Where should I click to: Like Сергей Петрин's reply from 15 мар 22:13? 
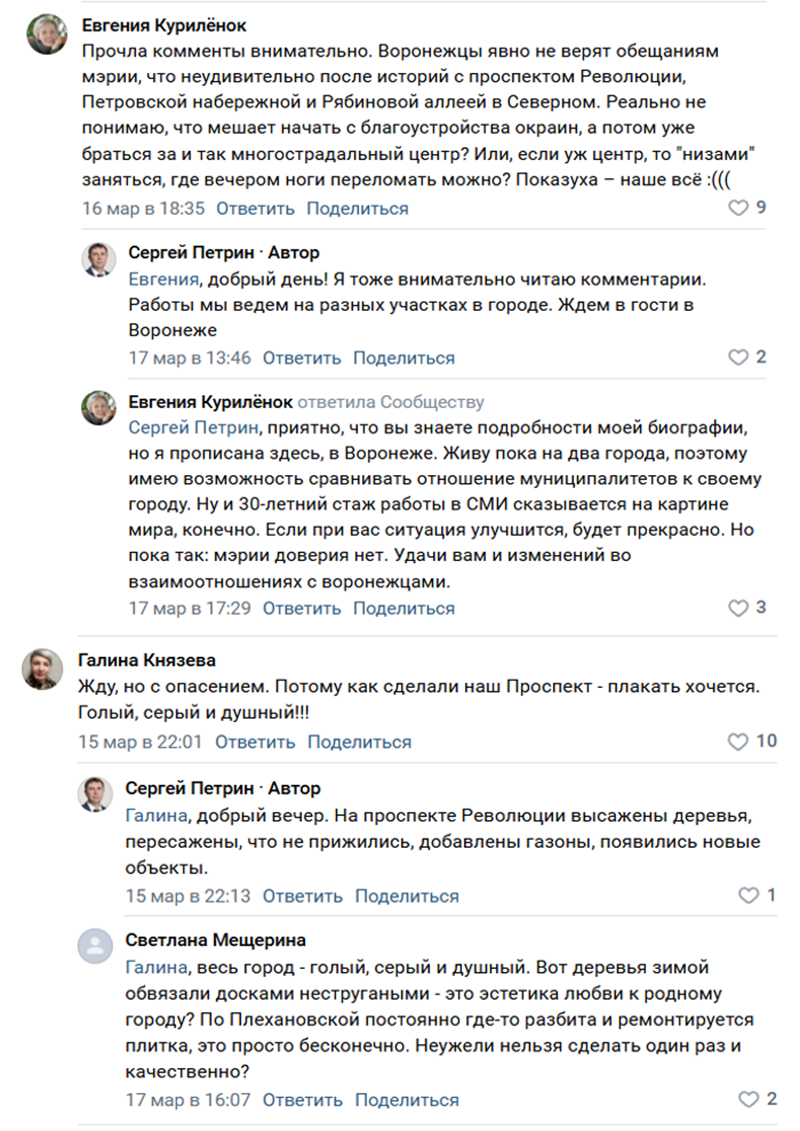click(x=749, y=895)
